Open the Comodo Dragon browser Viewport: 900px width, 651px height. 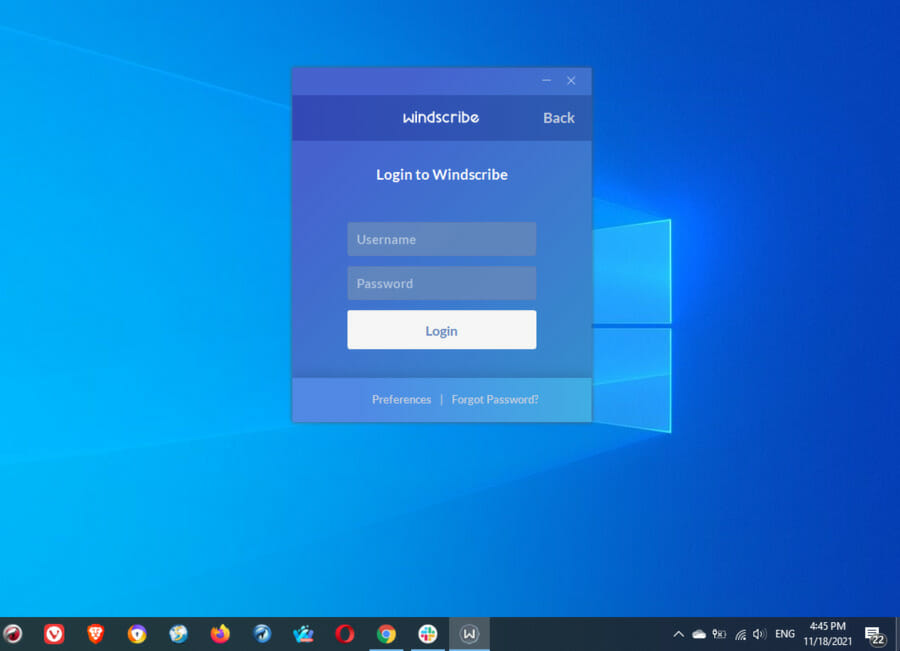tap(13, 633)
